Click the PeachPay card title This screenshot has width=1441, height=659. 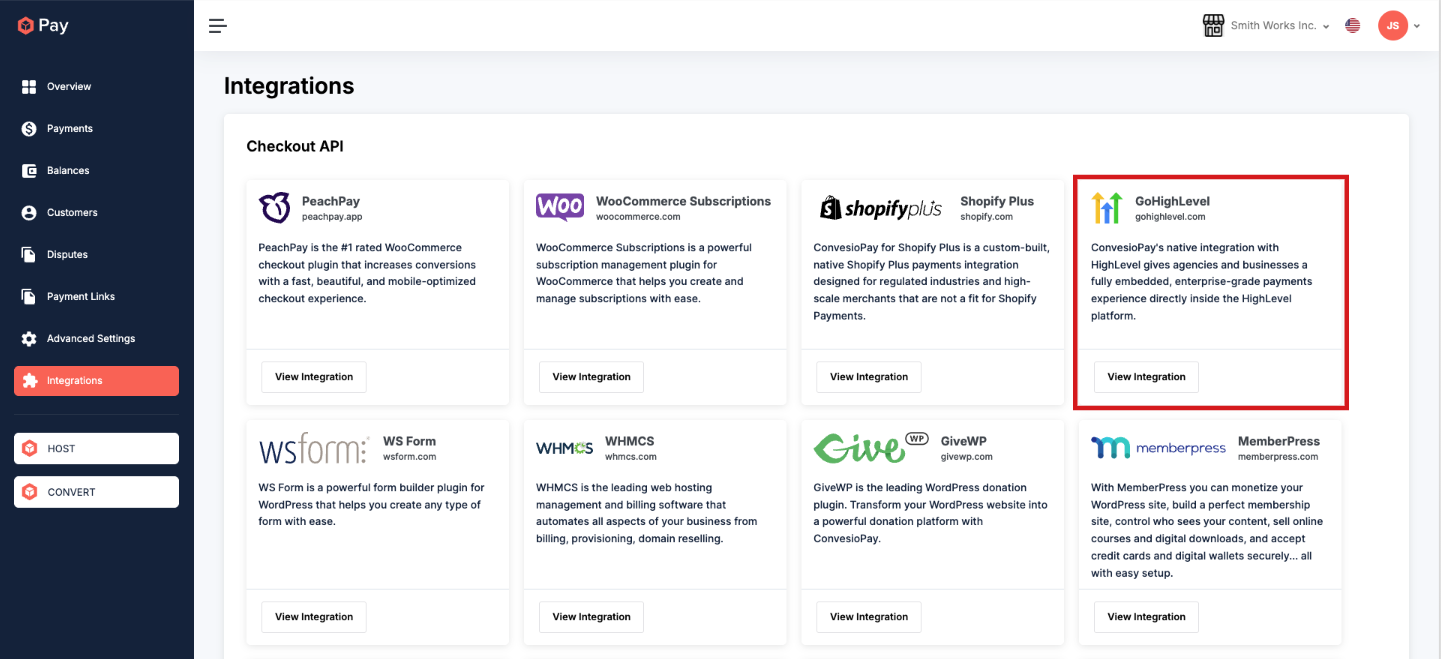(331, 201)
